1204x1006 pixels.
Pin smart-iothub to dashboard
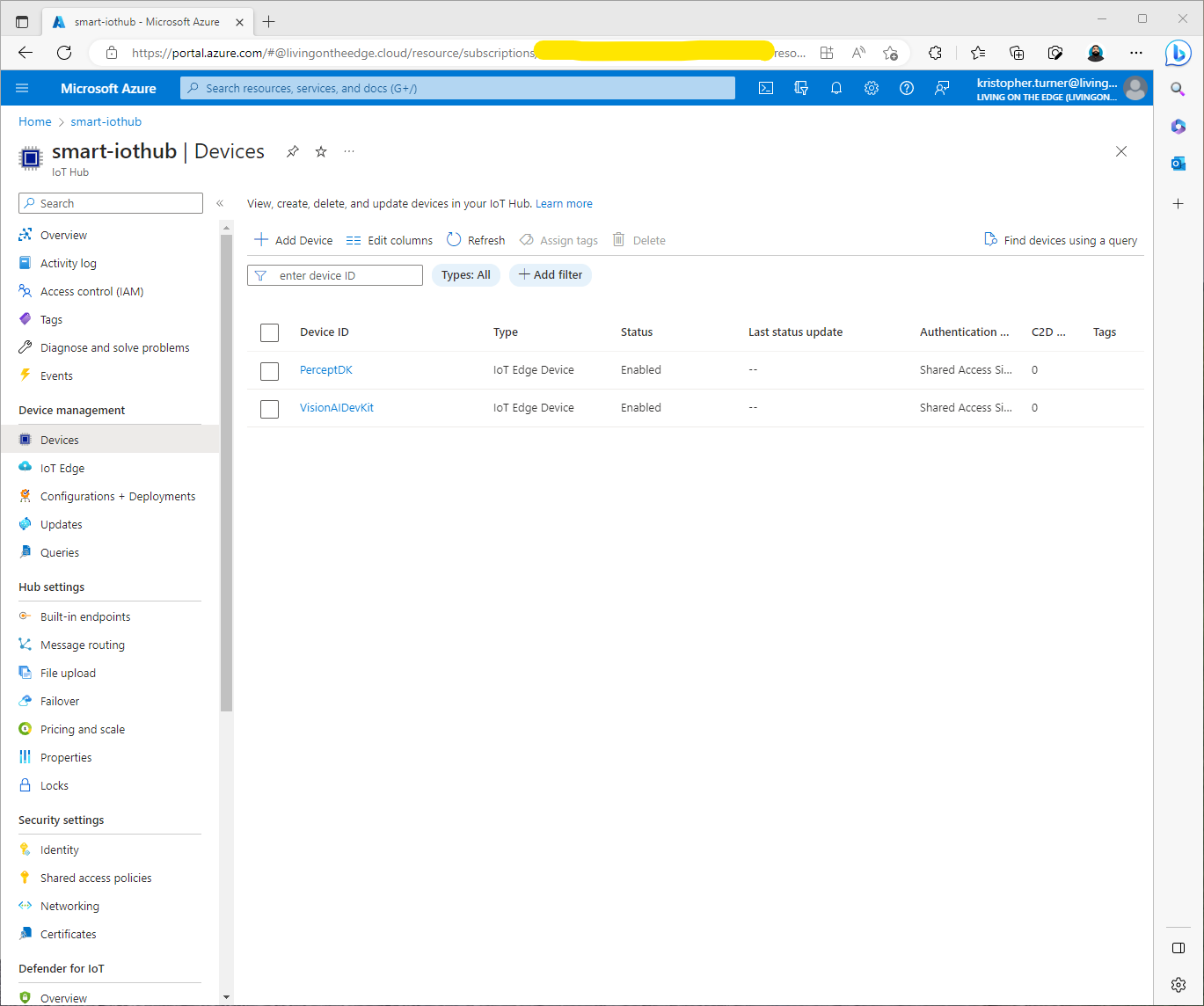pyautogui.click(x=293, y=151)
